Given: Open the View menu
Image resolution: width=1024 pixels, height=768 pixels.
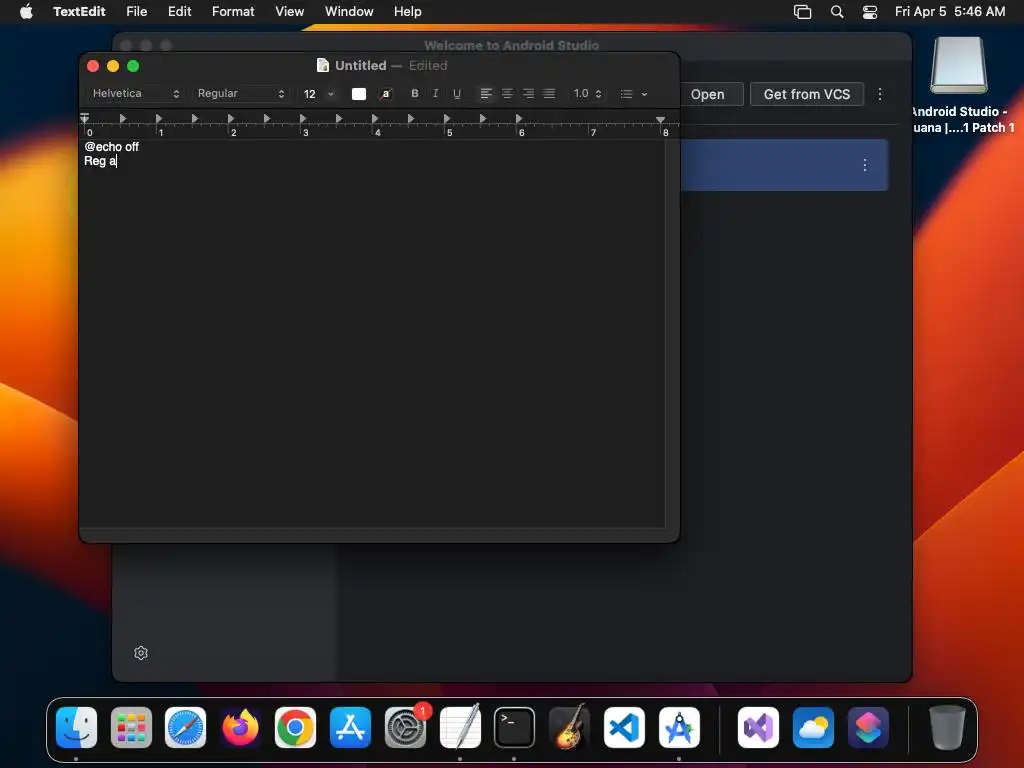Looking at the screenshot, I should (289, 11).
